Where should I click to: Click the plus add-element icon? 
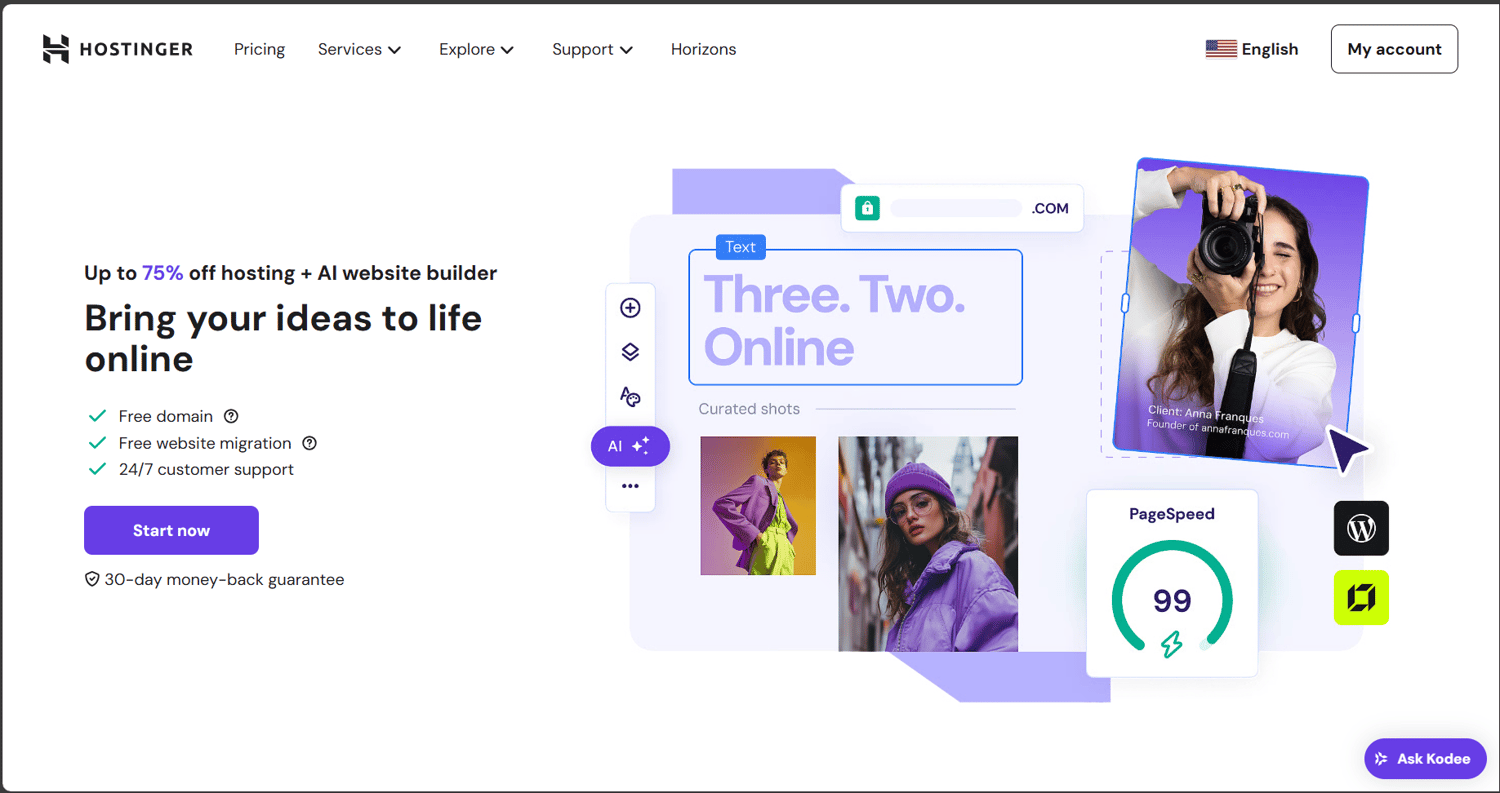(630, 308)
